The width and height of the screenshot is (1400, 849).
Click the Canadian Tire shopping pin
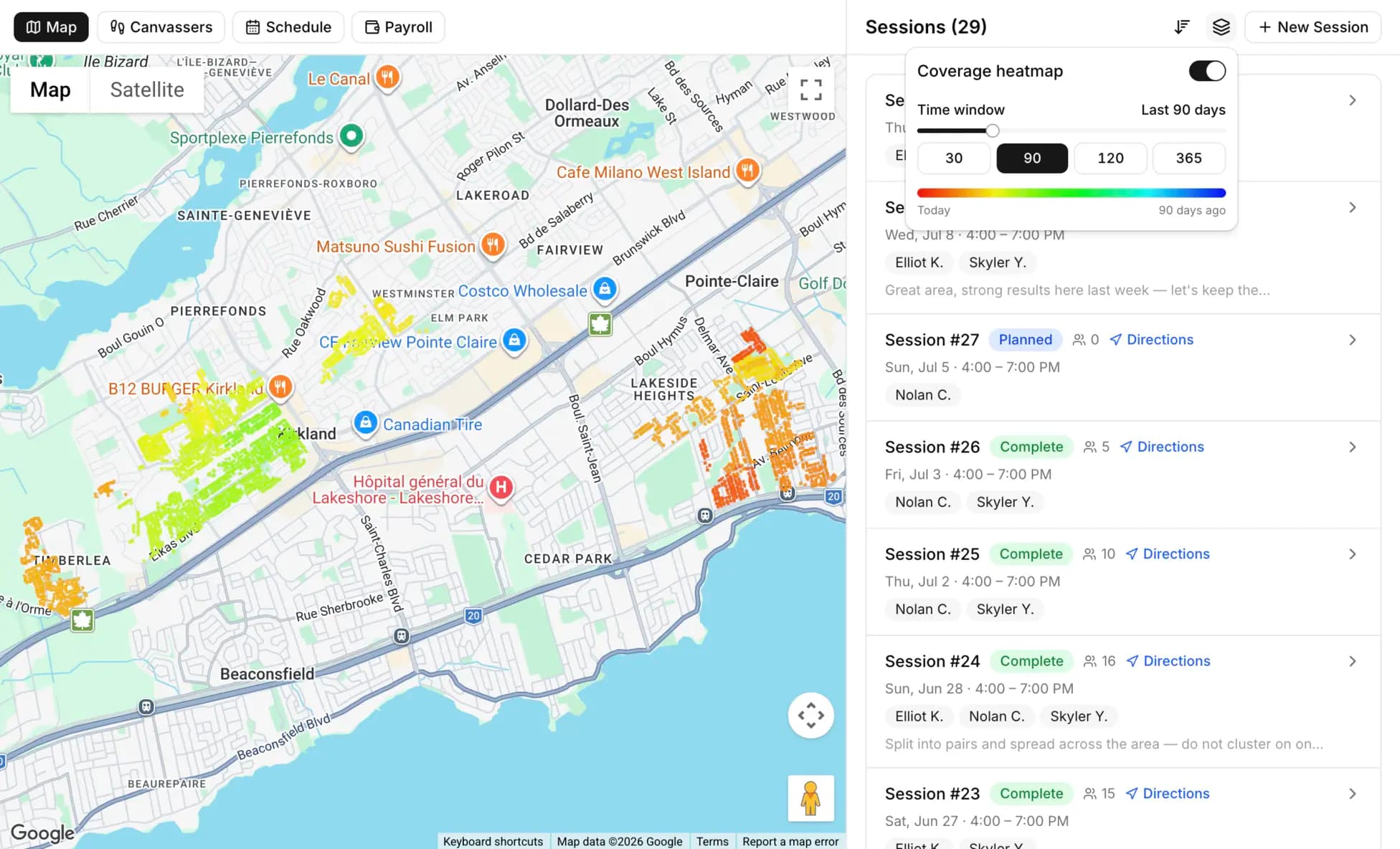coord(366,423)
